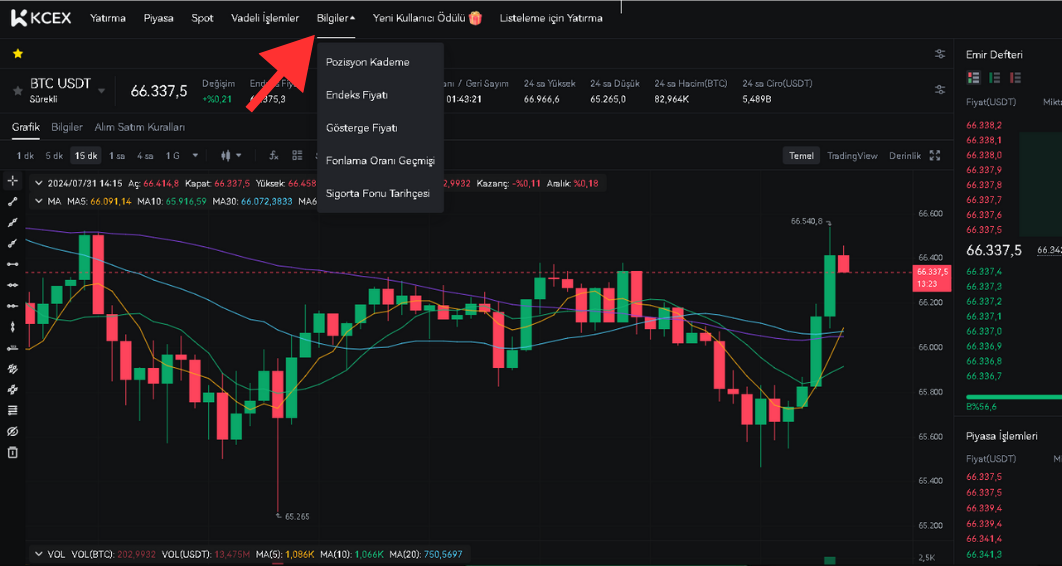Open the indicators (fx) menu

pos(273,156)
